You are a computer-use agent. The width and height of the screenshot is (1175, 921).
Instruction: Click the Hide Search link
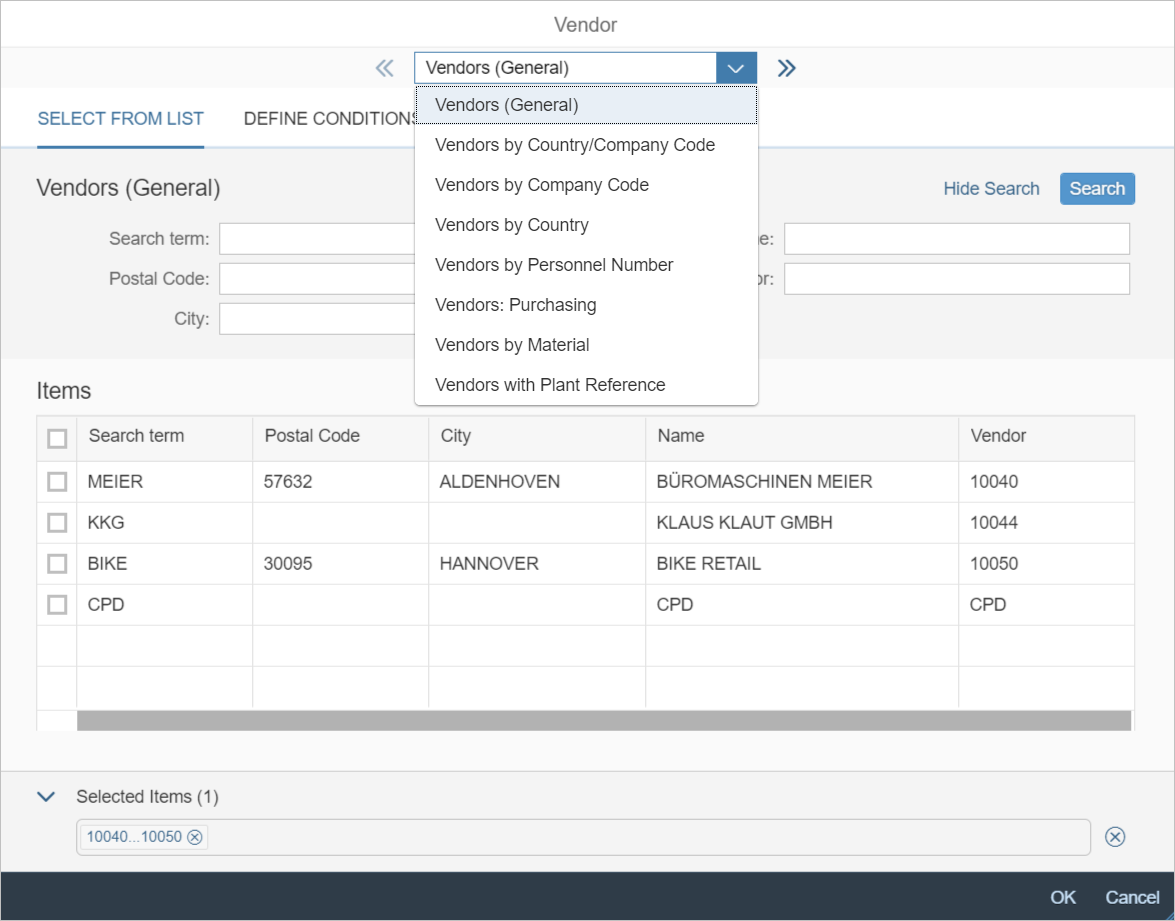tap(991, 189)
